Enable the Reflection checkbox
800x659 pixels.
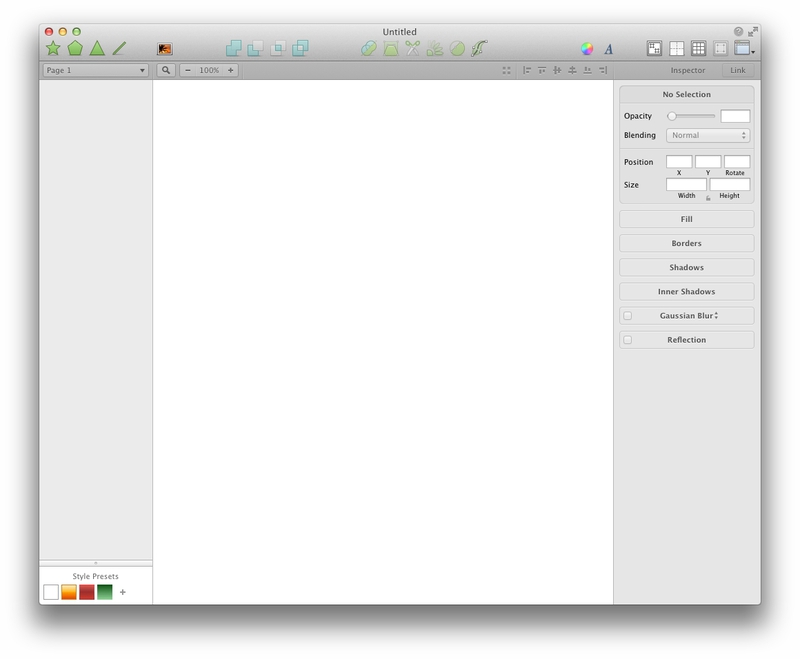click(629, 339)
